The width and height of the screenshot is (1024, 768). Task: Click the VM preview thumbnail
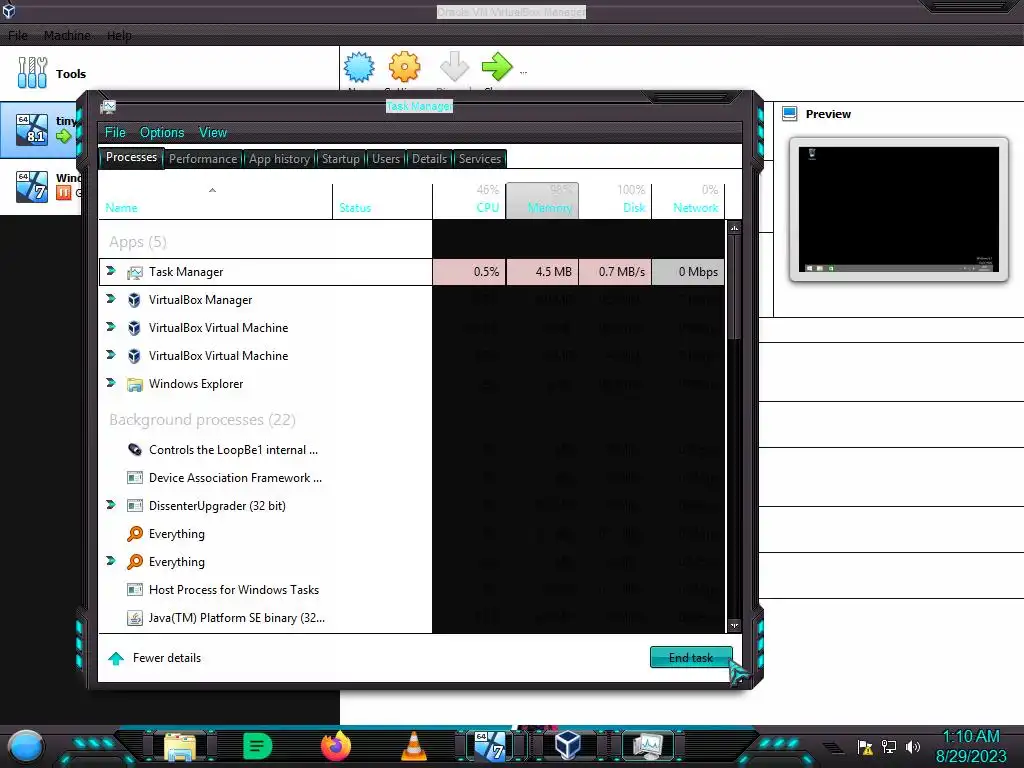(899, 209)
